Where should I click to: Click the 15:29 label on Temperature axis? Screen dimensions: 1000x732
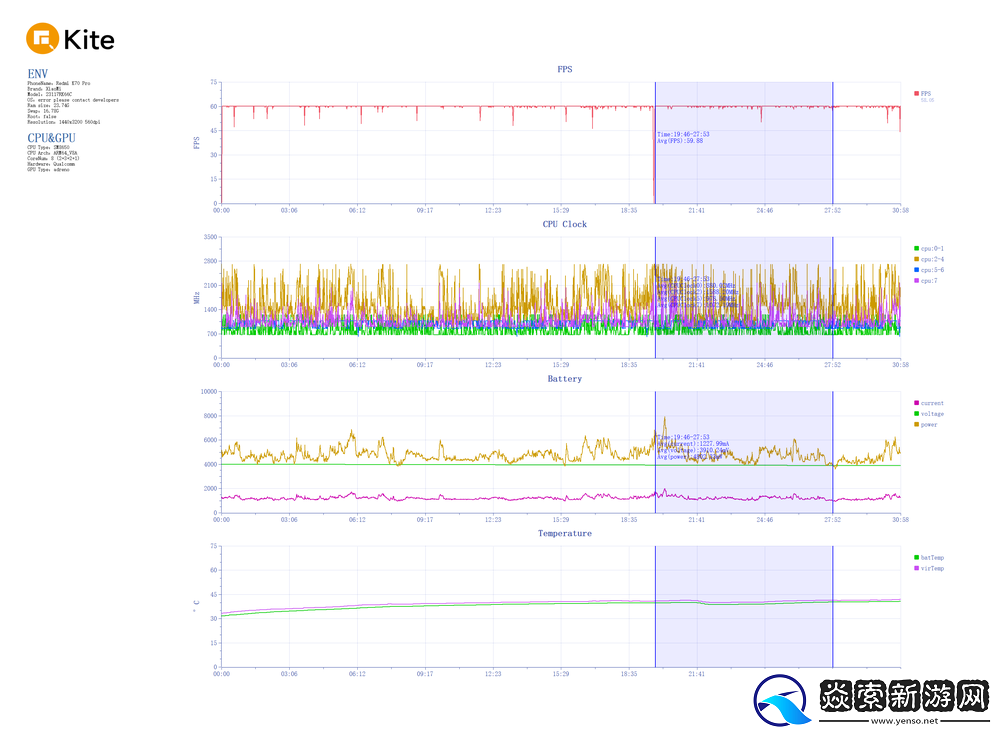[560, 674]
